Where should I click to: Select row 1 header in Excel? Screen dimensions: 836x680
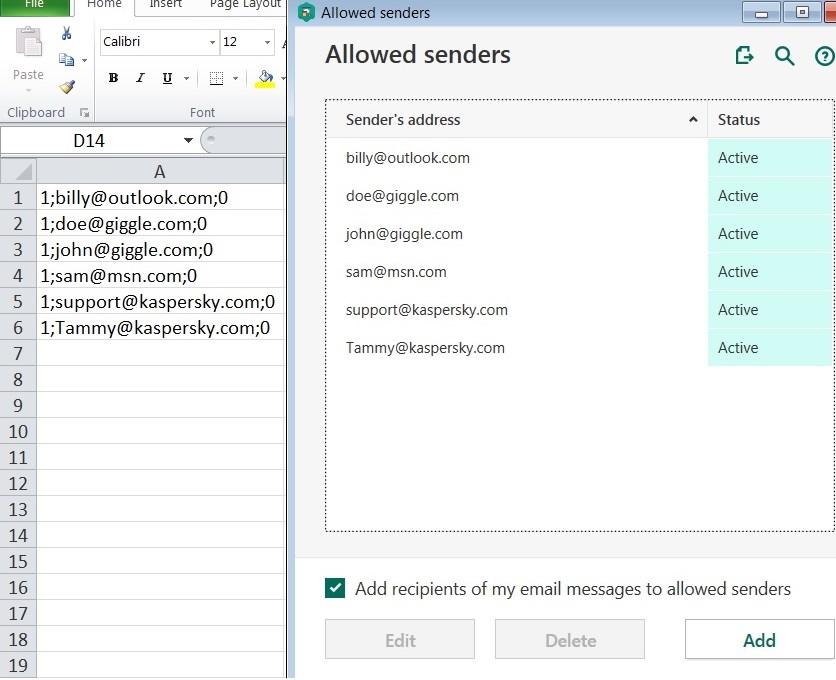[x=18, y=197]
